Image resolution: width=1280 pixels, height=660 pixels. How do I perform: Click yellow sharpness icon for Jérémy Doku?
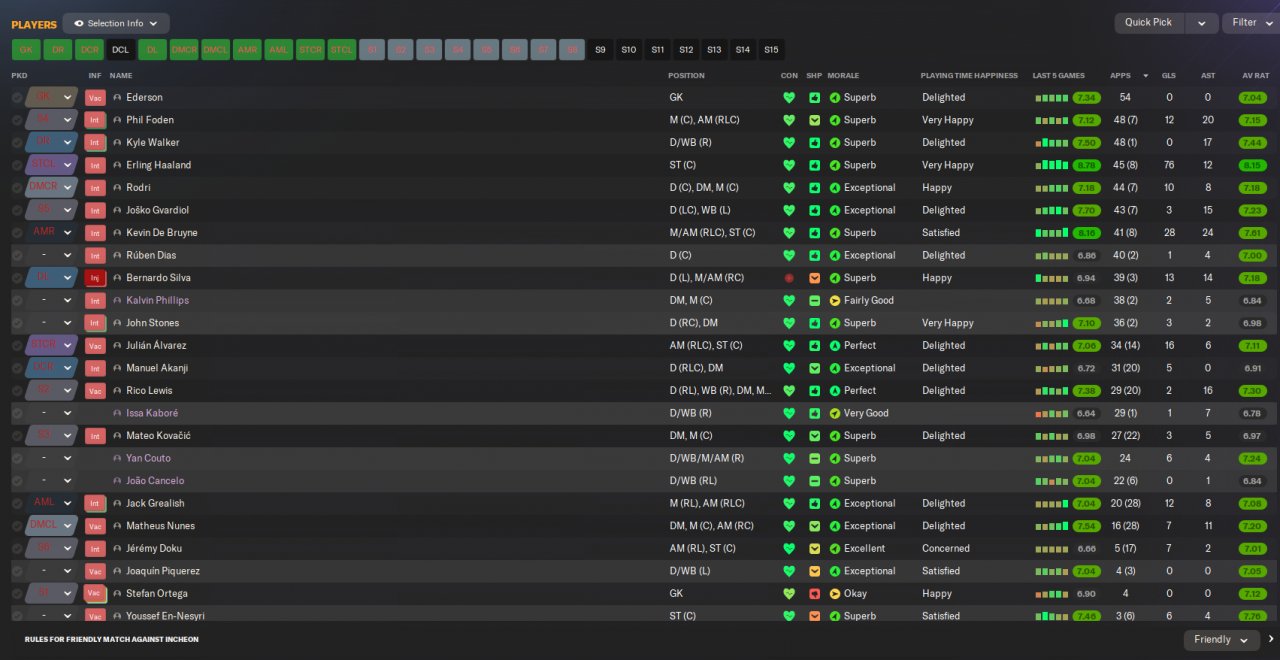(x=814, y=549)
